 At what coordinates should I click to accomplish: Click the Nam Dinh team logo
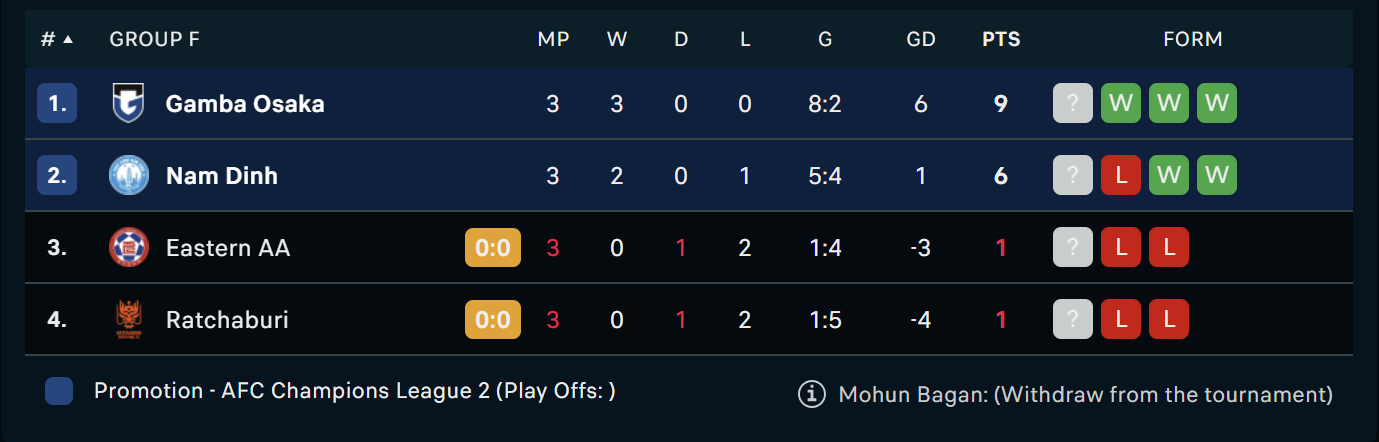[x=128, y=176]
